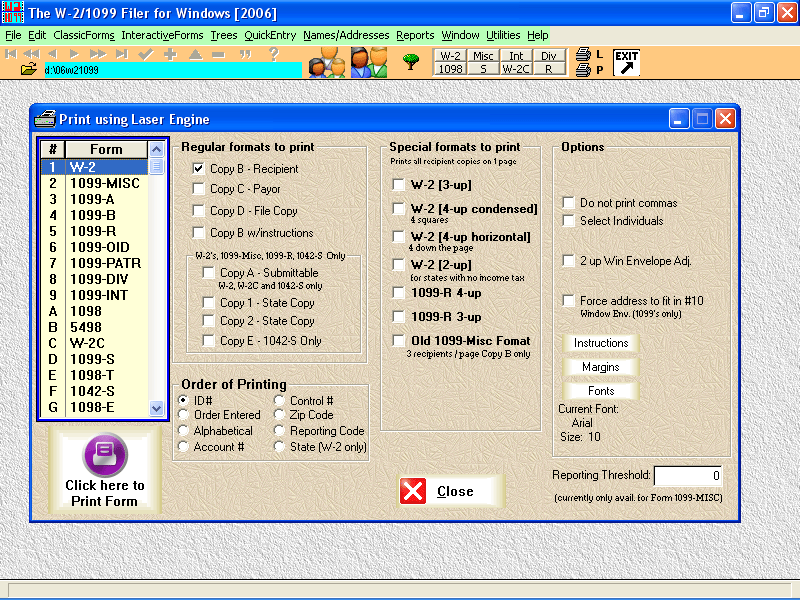Click the next record single right arrow
Image resolution: width=800 pixels, height=600 pixels.
(74, 54)
